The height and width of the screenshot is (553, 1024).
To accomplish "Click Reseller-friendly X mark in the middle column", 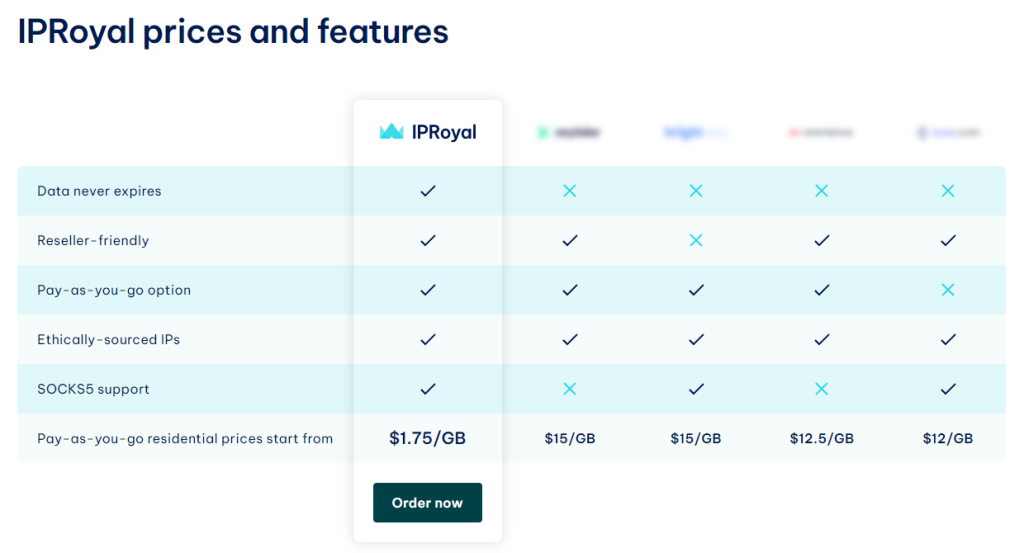I will coord(696,241).
